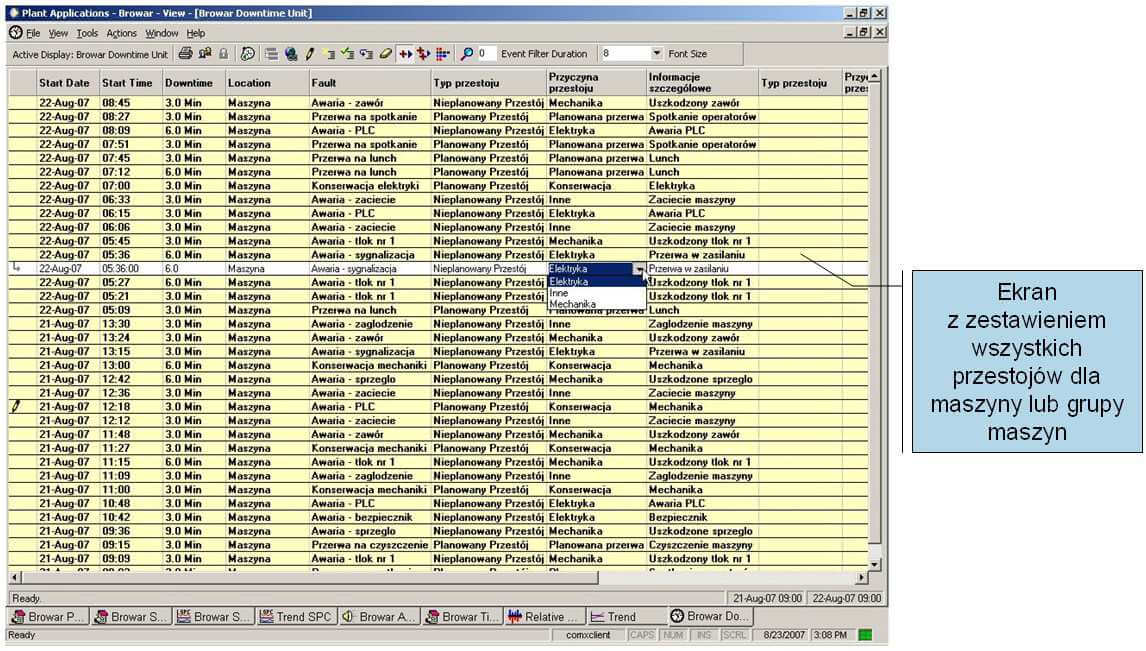Open the Actions menu
The image size is (1146, 651).
click(121, 33)
